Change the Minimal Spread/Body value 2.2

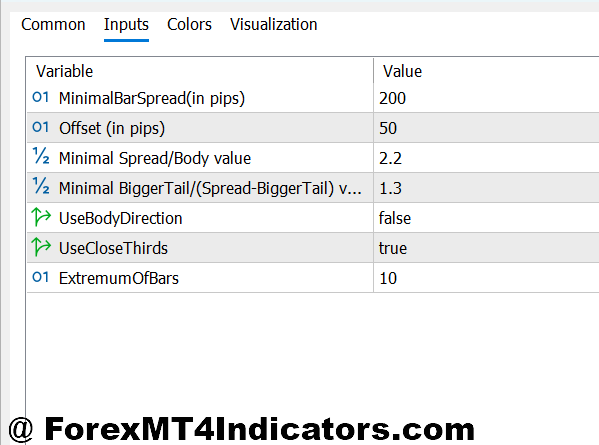pyautogui.click(x=486, y=158)
